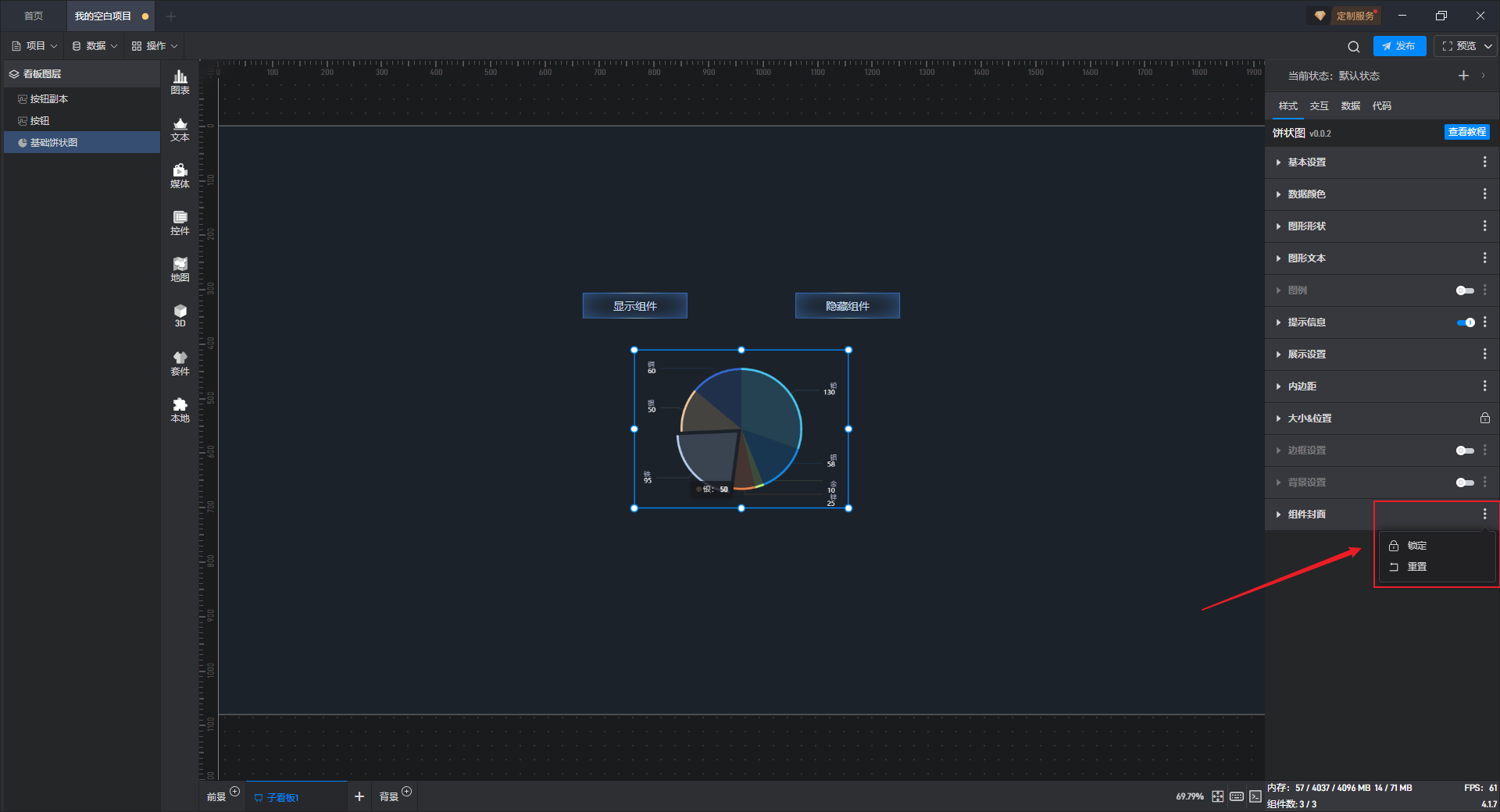This screenshot has width=1500, height=812.
Task: Open the 媒体 media components icon
Action: tap(180, 175)
